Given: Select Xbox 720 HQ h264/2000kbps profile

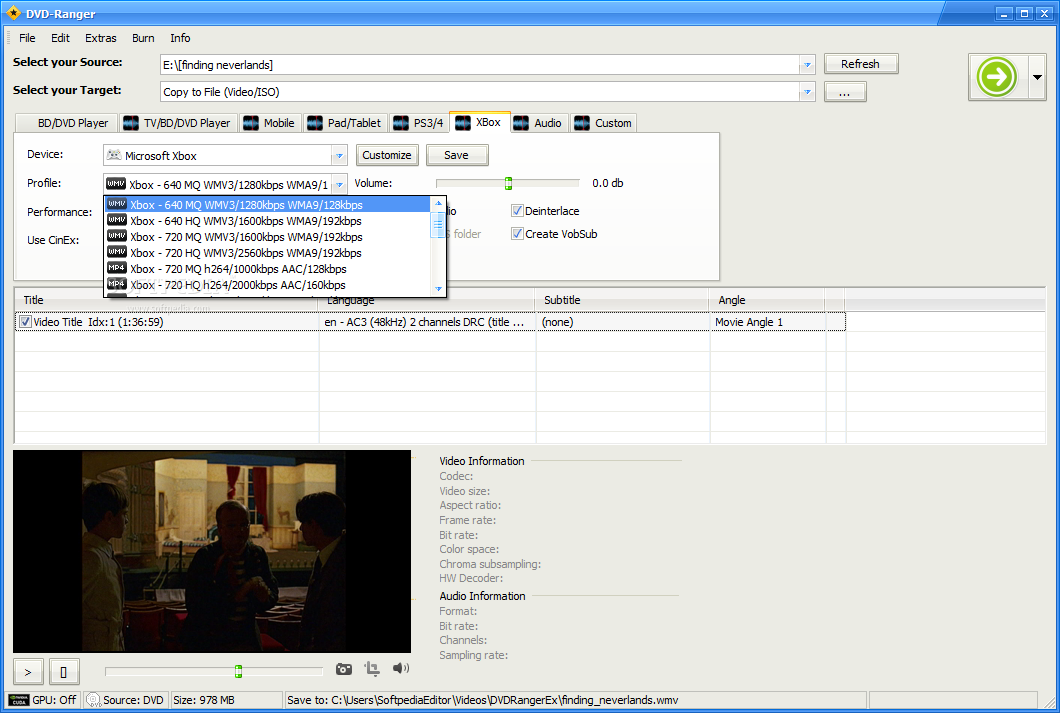Looking at the screenshot, I should click(267, 285).
